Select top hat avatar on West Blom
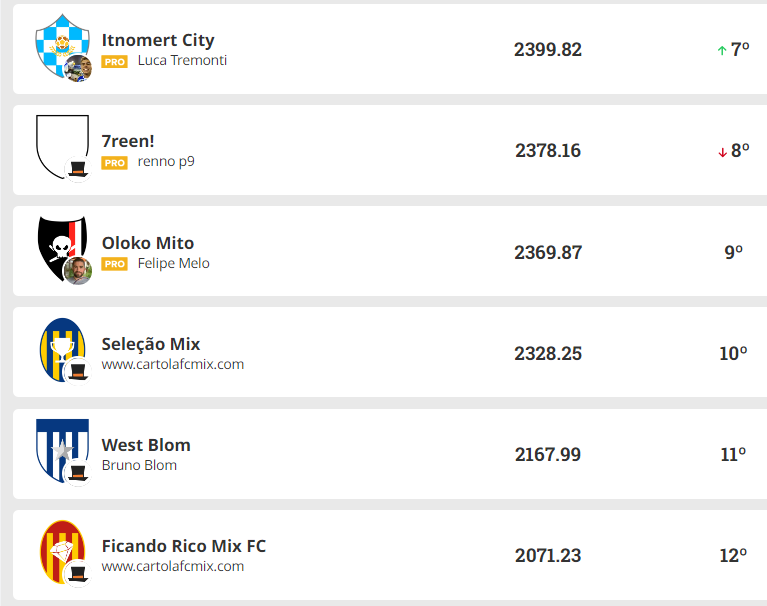Screen dimensions: 767x606 pyautogui.click(x=78, y=473)
